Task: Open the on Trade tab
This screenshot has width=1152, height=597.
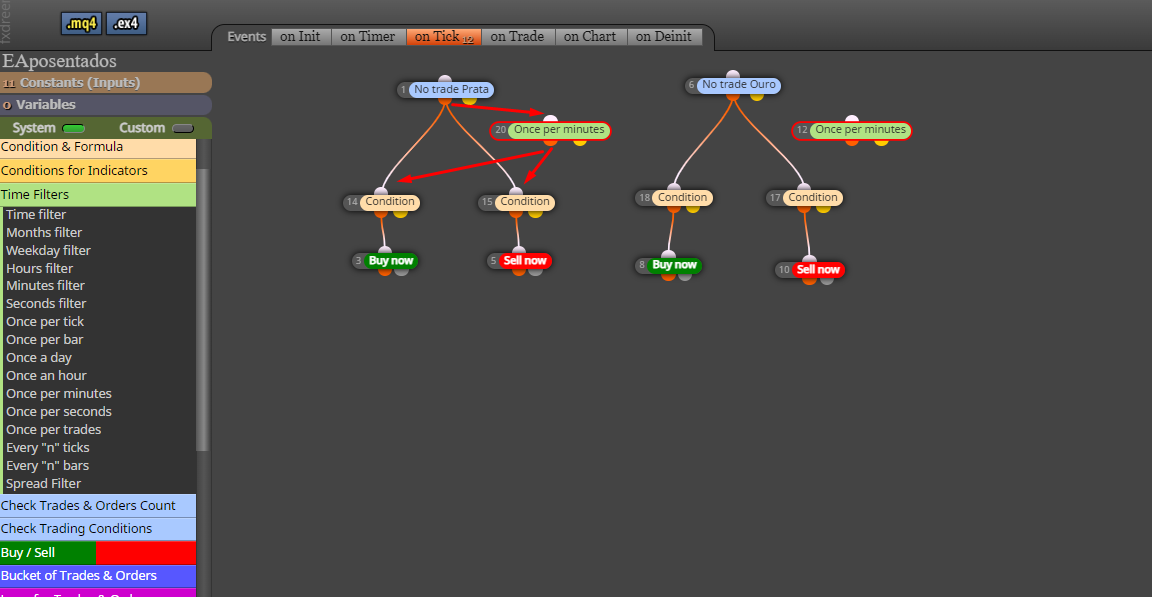Action: pyautogui.click(x=517, y=37)
